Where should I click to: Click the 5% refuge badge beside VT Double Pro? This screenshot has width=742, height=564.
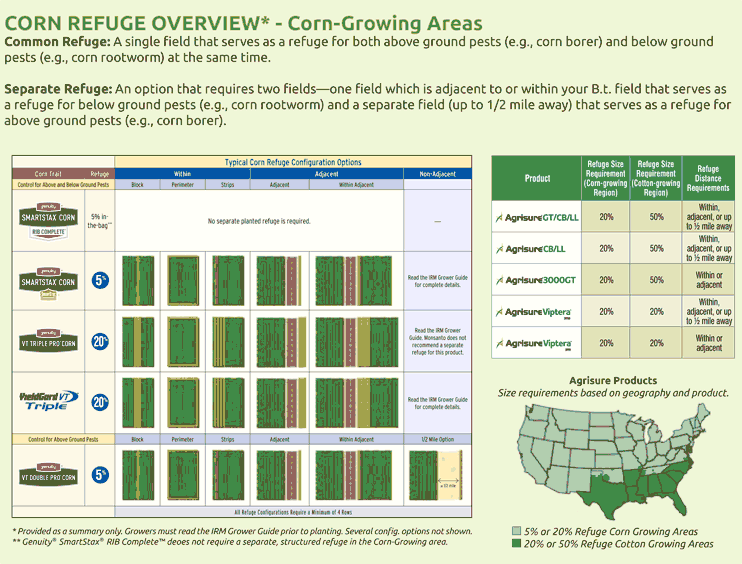tap(100, 474)
